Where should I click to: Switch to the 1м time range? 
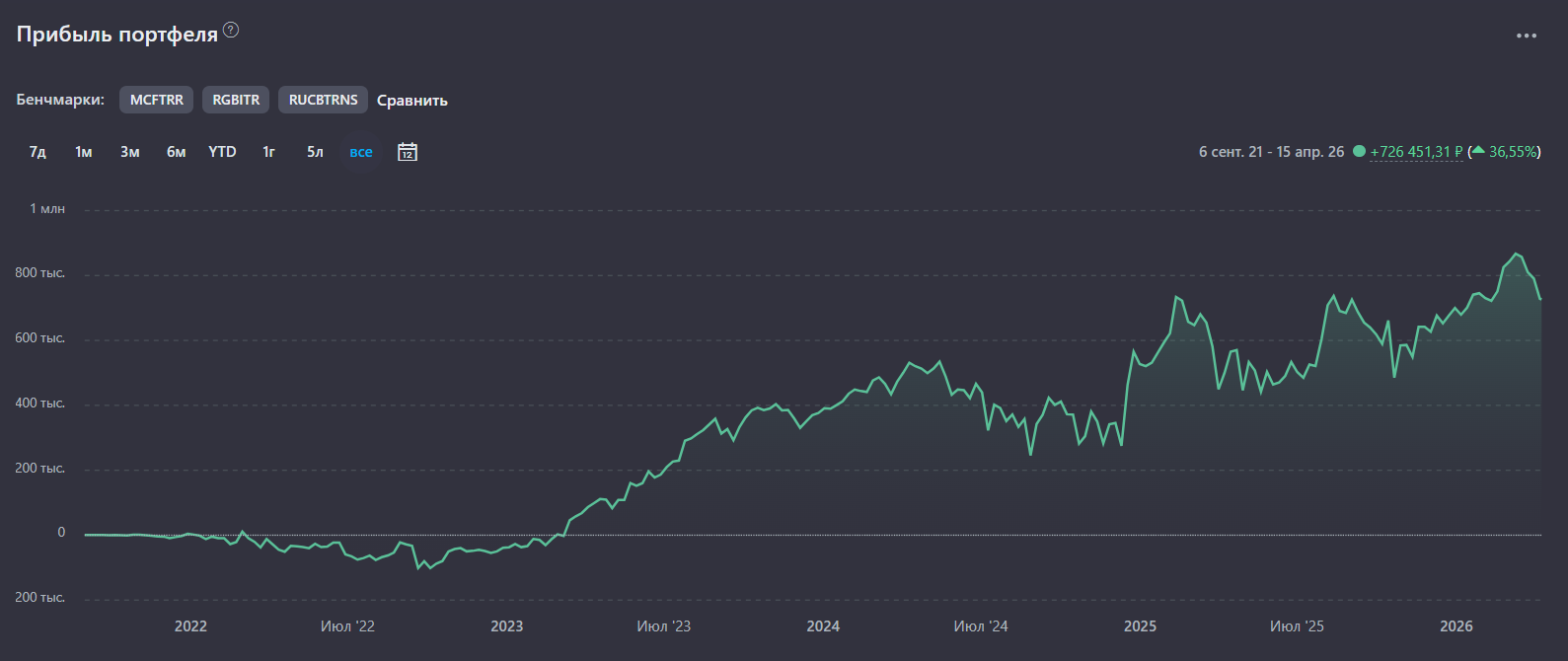[84, 152]
